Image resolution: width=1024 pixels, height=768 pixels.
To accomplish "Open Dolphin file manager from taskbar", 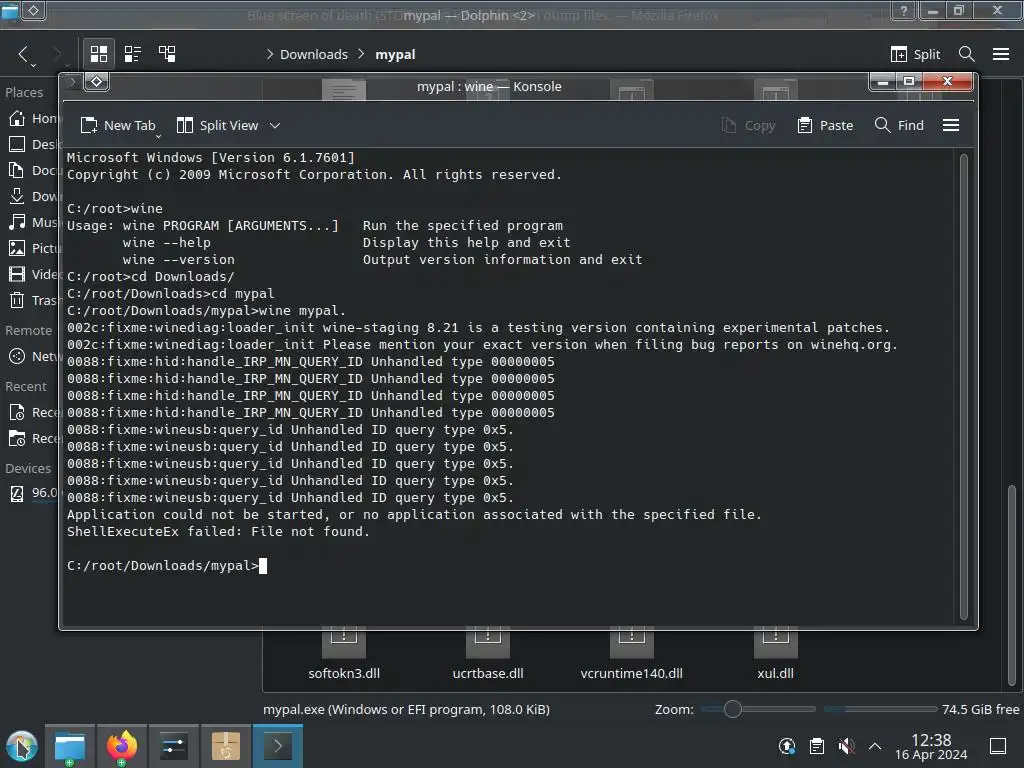I will [70, 746].
